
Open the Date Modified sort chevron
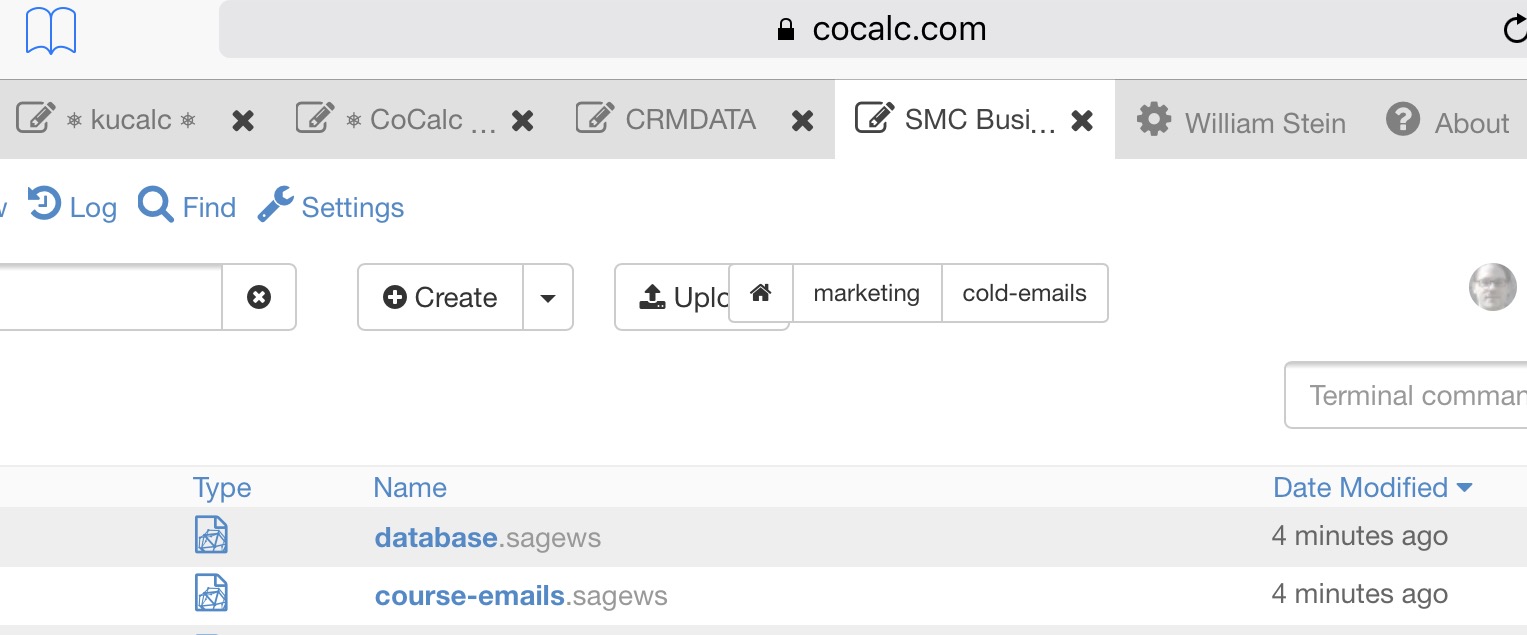[1464, 487]
